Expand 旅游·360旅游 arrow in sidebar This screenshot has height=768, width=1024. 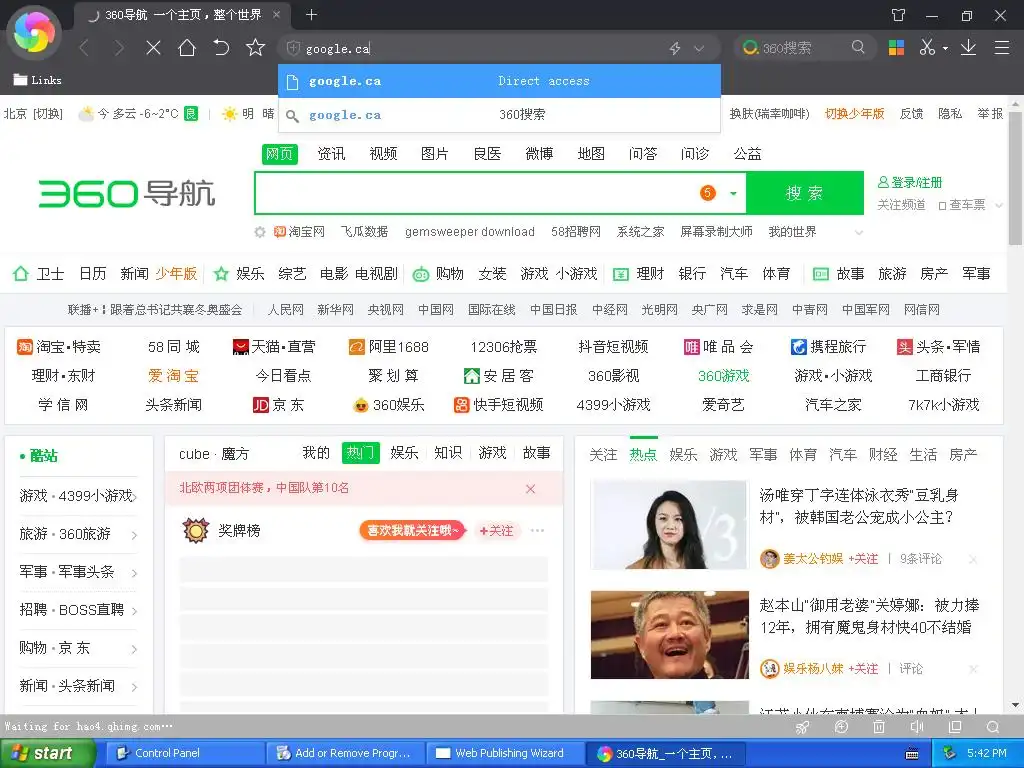(134, 536)
